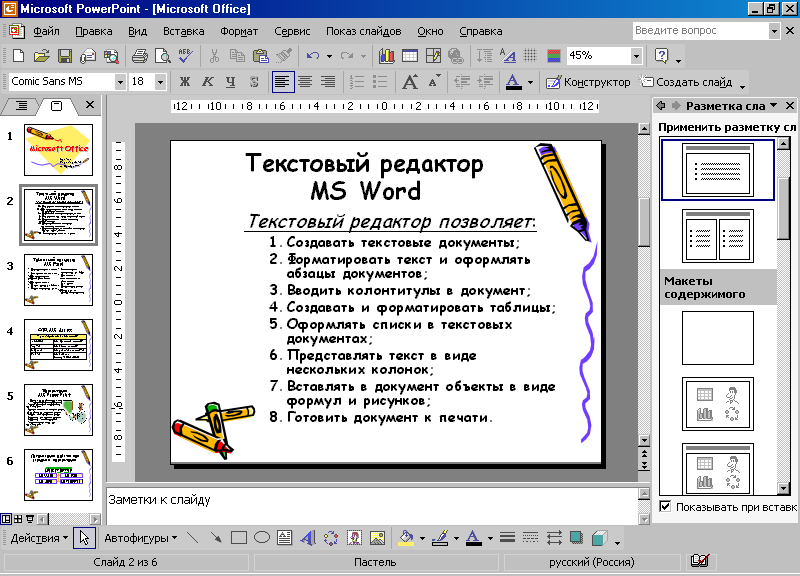This screenshot has height=576, width=800.
Task: Open the 'Разметка сла' task pane dropdown
Action: pyautogui.click(x=773, y=106)
